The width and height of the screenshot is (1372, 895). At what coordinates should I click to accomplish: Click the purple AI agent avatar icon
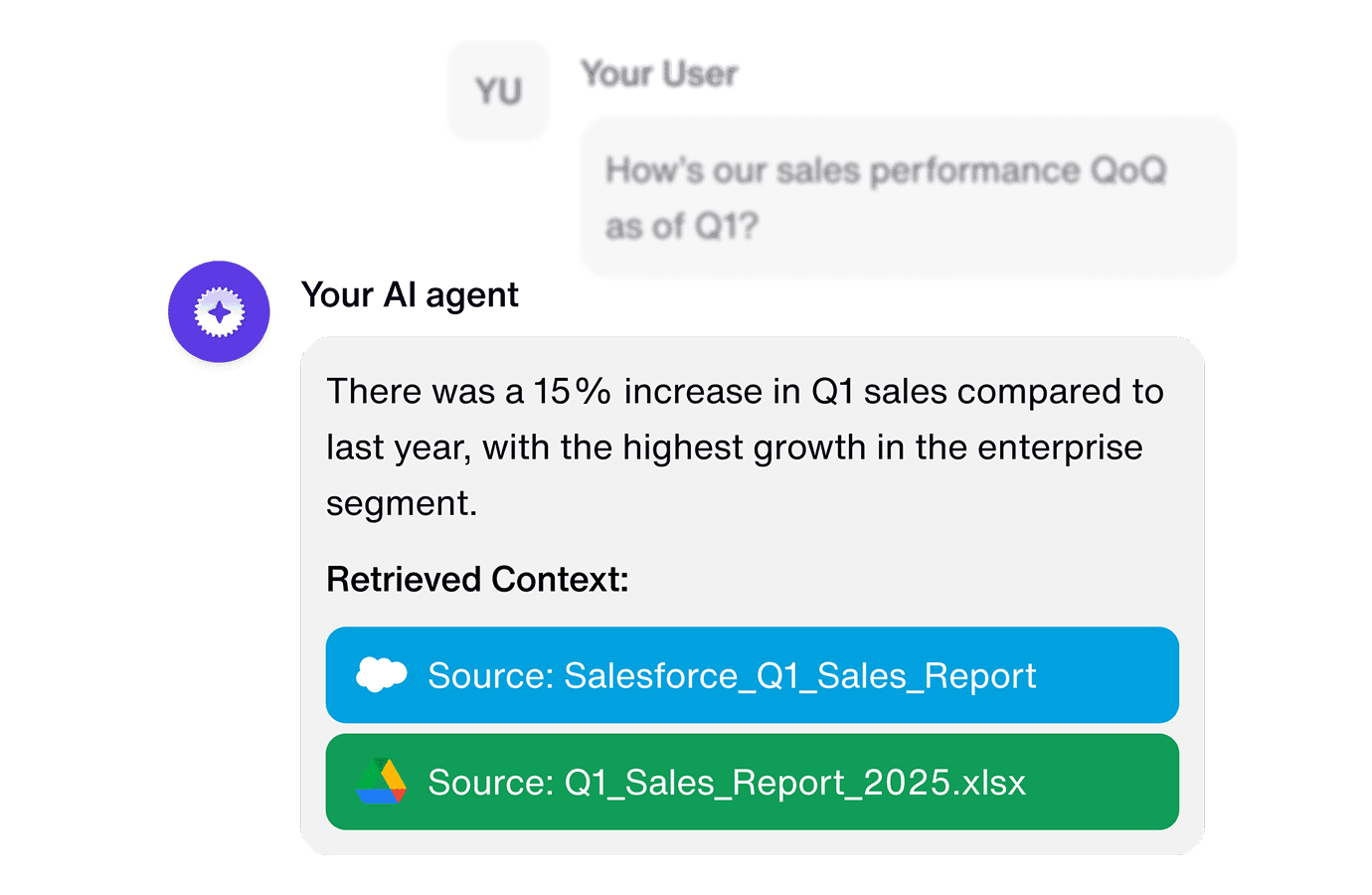pos(219,312)
